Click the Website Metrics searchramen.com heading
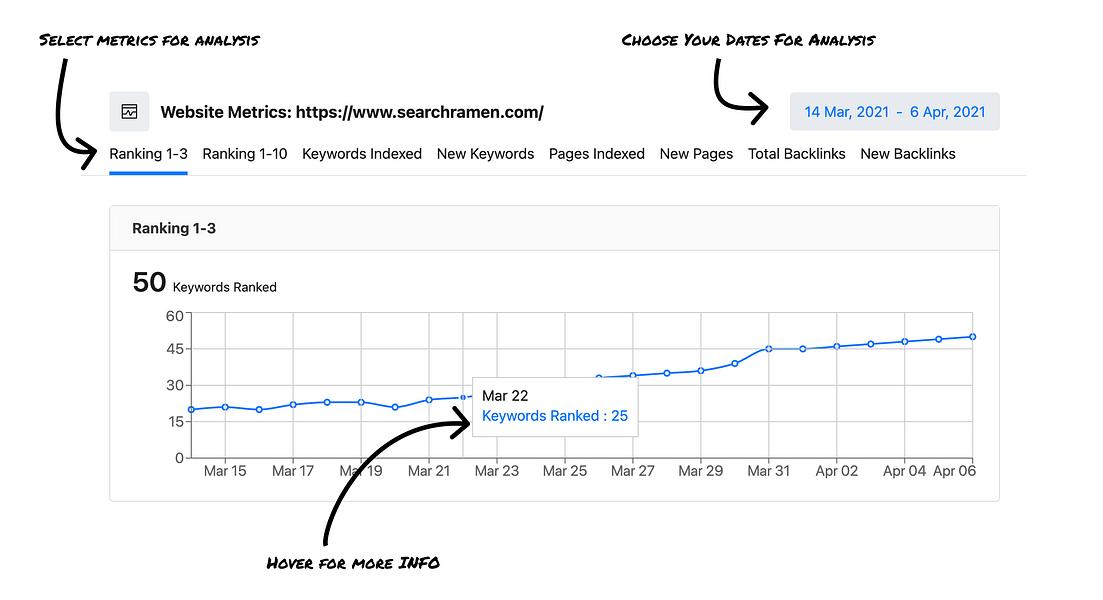Viewport: 1103px width, 600px height. point(352,112)
